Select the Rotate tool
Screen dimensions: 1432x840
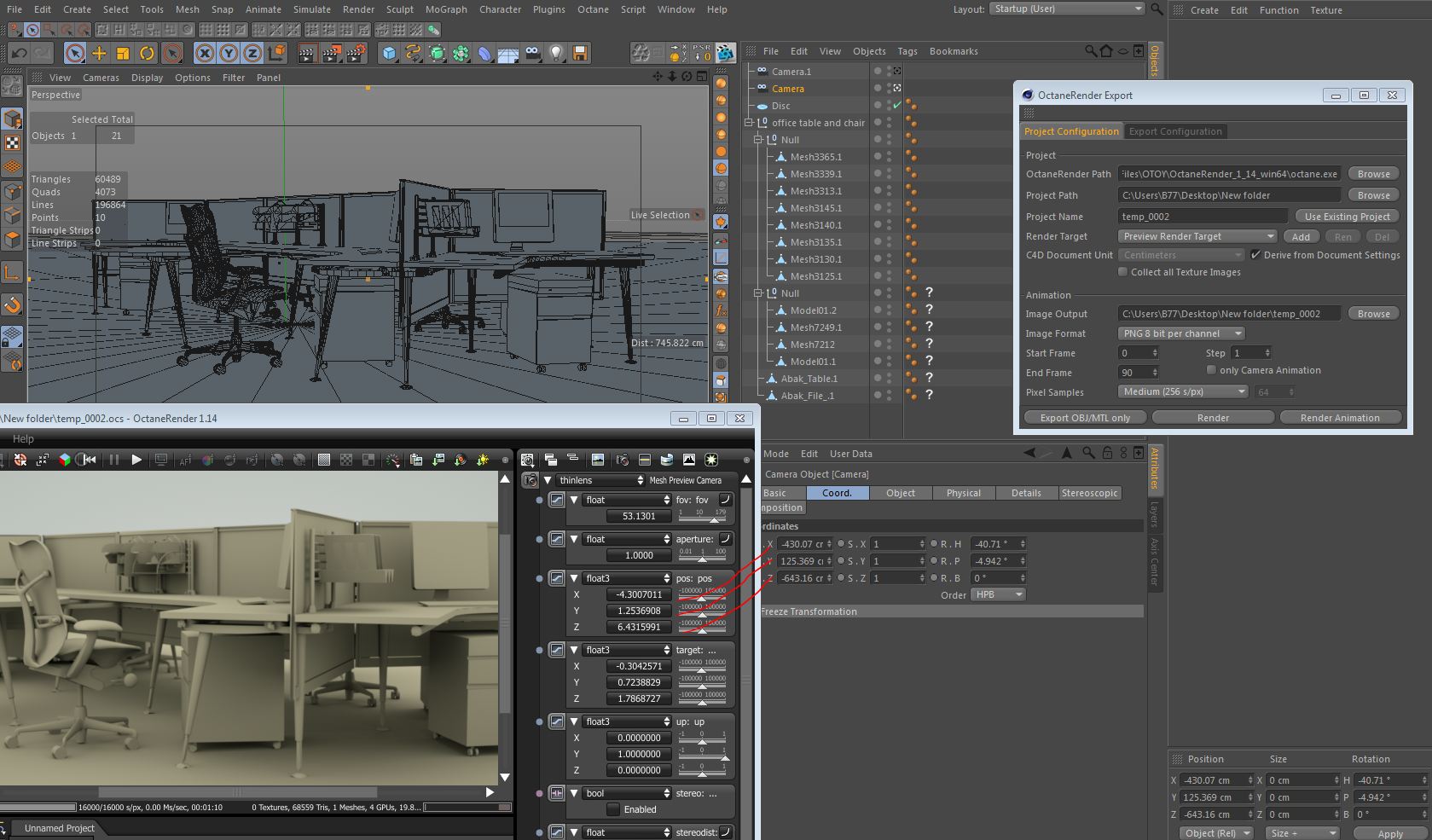coord(147,54)
